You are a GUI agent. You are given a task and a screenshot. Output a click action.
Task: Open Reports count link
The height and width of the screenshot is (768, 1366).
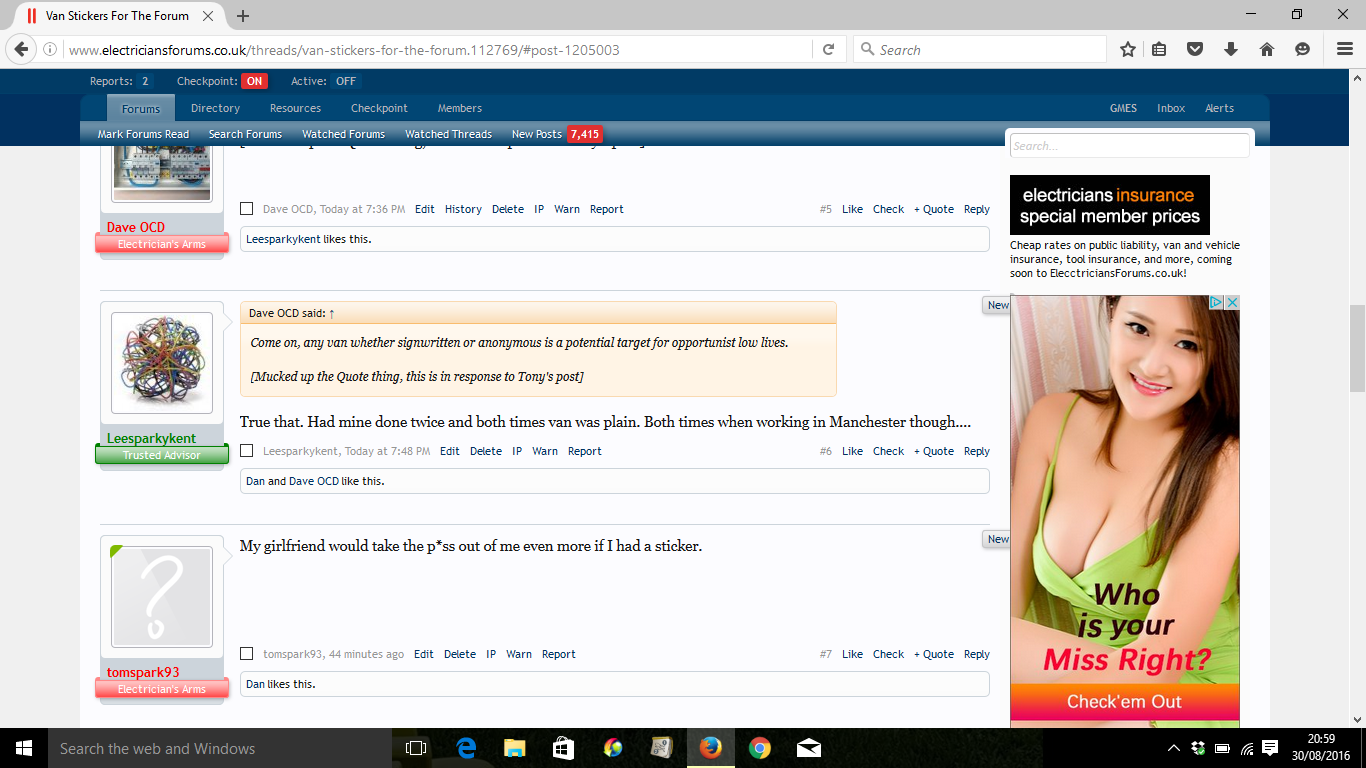tap(121, 81)
